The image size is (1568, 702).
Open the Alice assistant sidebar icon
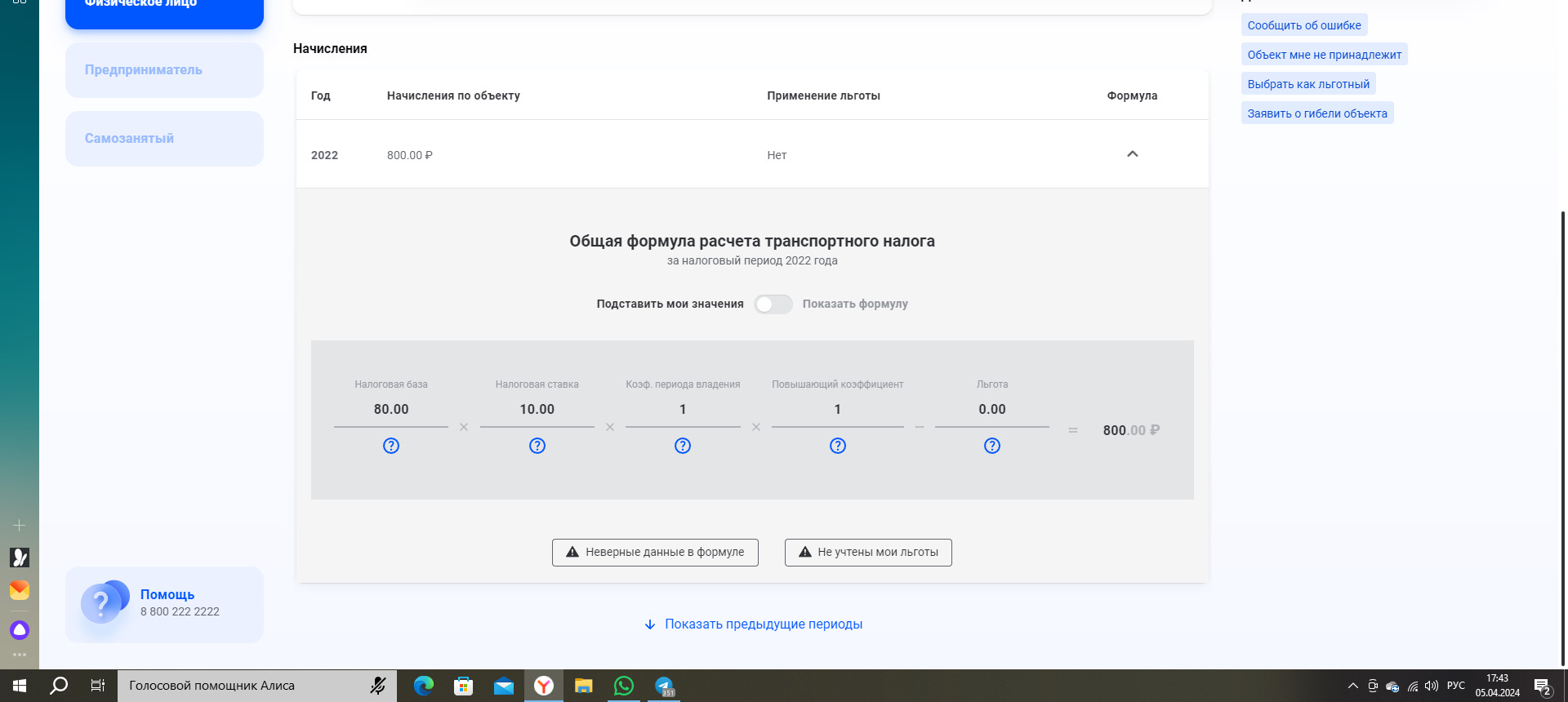(x=20, y=630)
